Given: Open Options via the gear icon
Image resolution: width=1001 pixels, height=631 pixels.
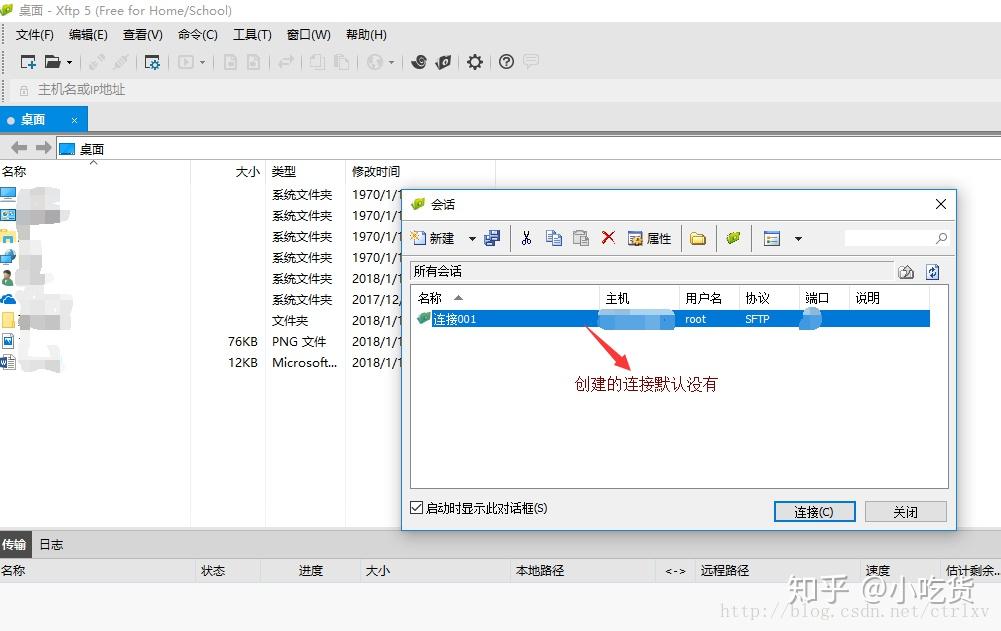Looking at the screenshot, I should tap(474, 62).
